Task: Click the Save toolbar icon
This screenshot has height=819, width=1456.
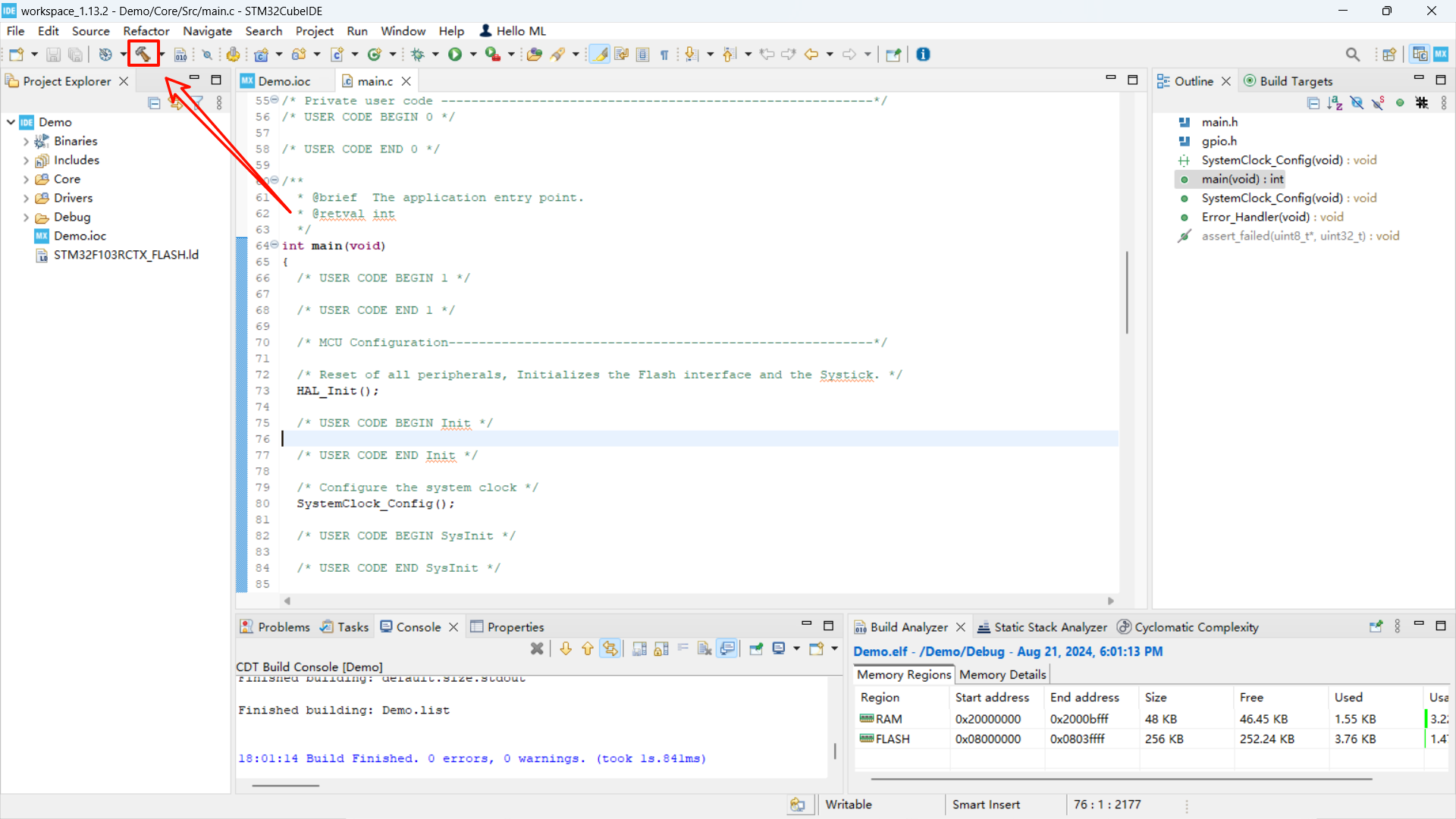Action: pyautogui.click(x=53, y=55)
